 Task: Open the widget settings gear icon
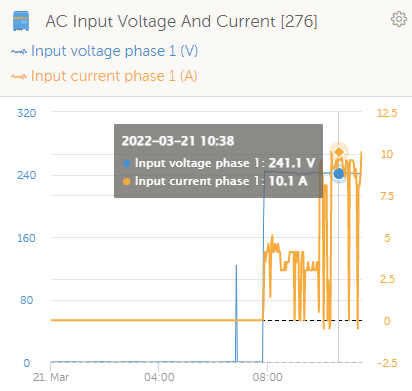click(399, 19)
